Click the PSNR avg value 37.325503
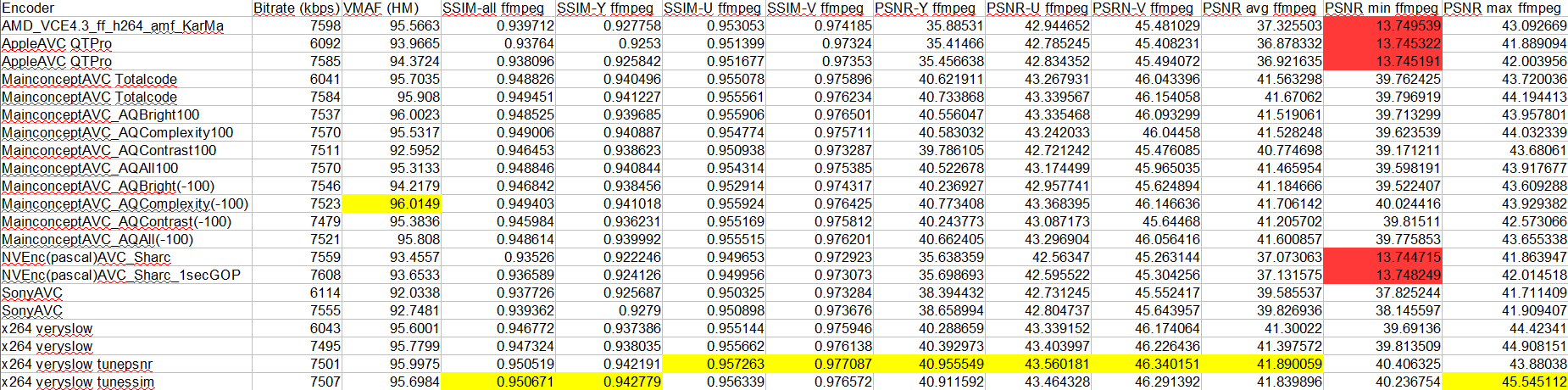 click(x=1263, y=26)
